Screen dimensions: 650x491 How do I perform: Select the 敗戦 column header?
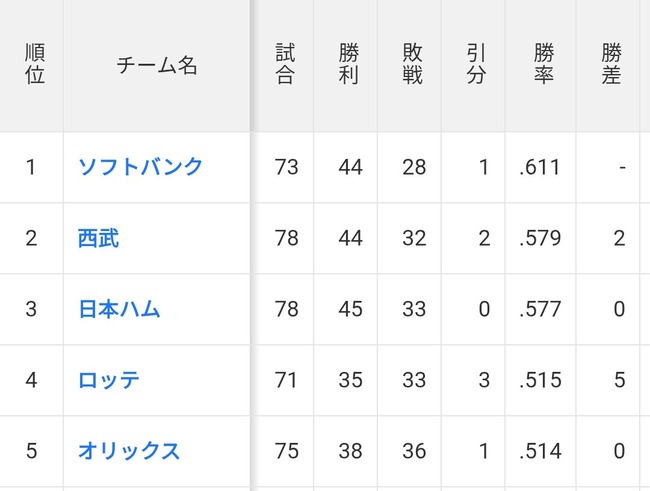coord(412,64)
